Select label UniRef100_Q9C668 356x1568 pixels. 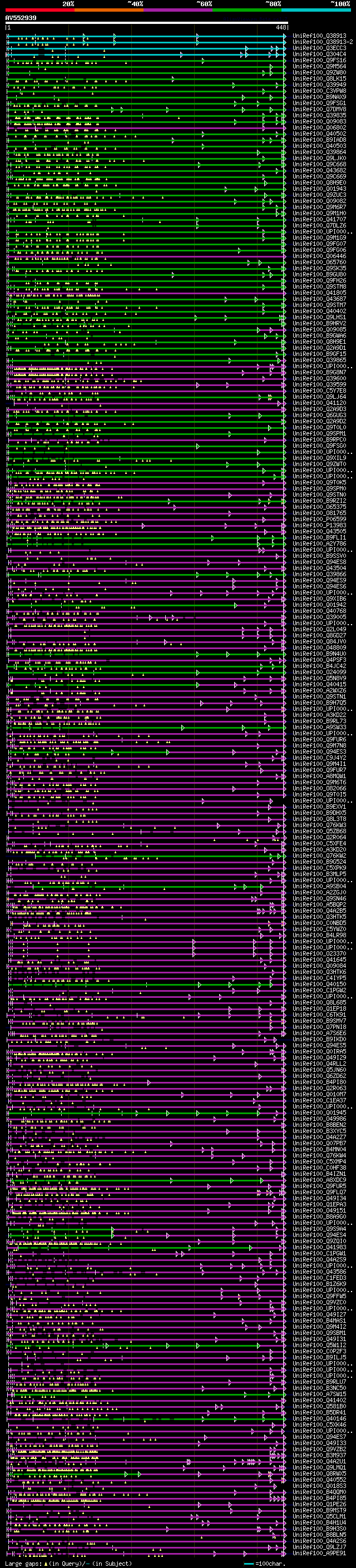pos(319,164)
